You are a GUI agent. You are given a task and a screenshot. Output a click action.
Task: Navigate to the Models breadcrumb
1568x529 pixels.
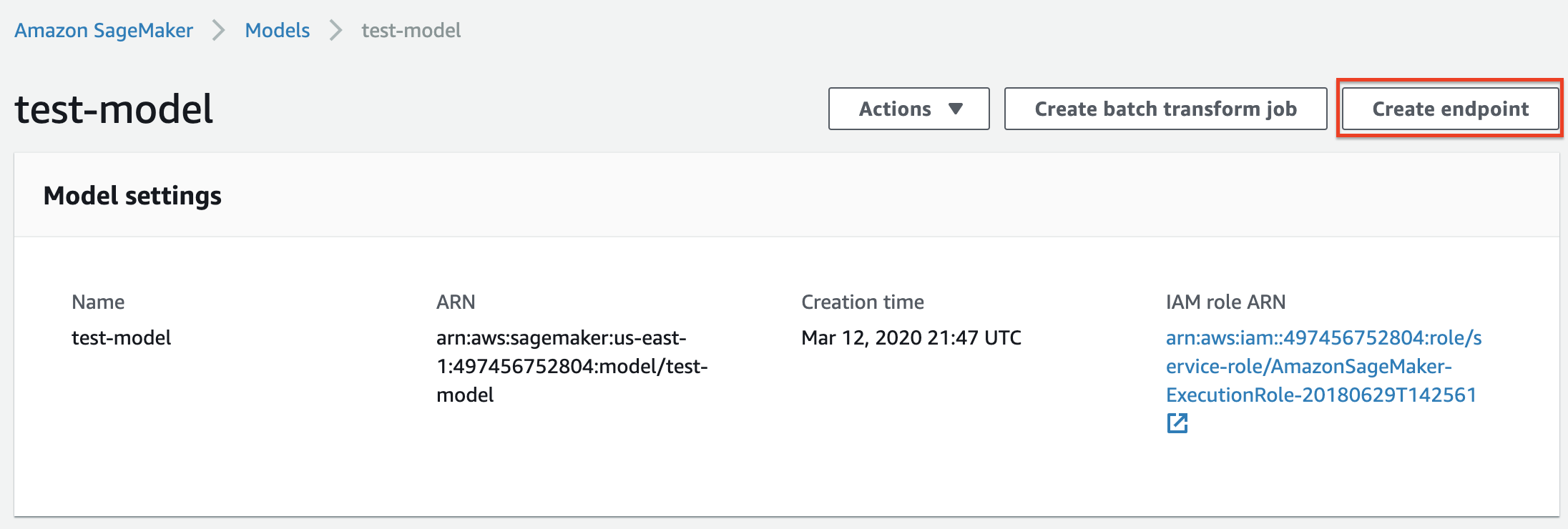point(277,31)
